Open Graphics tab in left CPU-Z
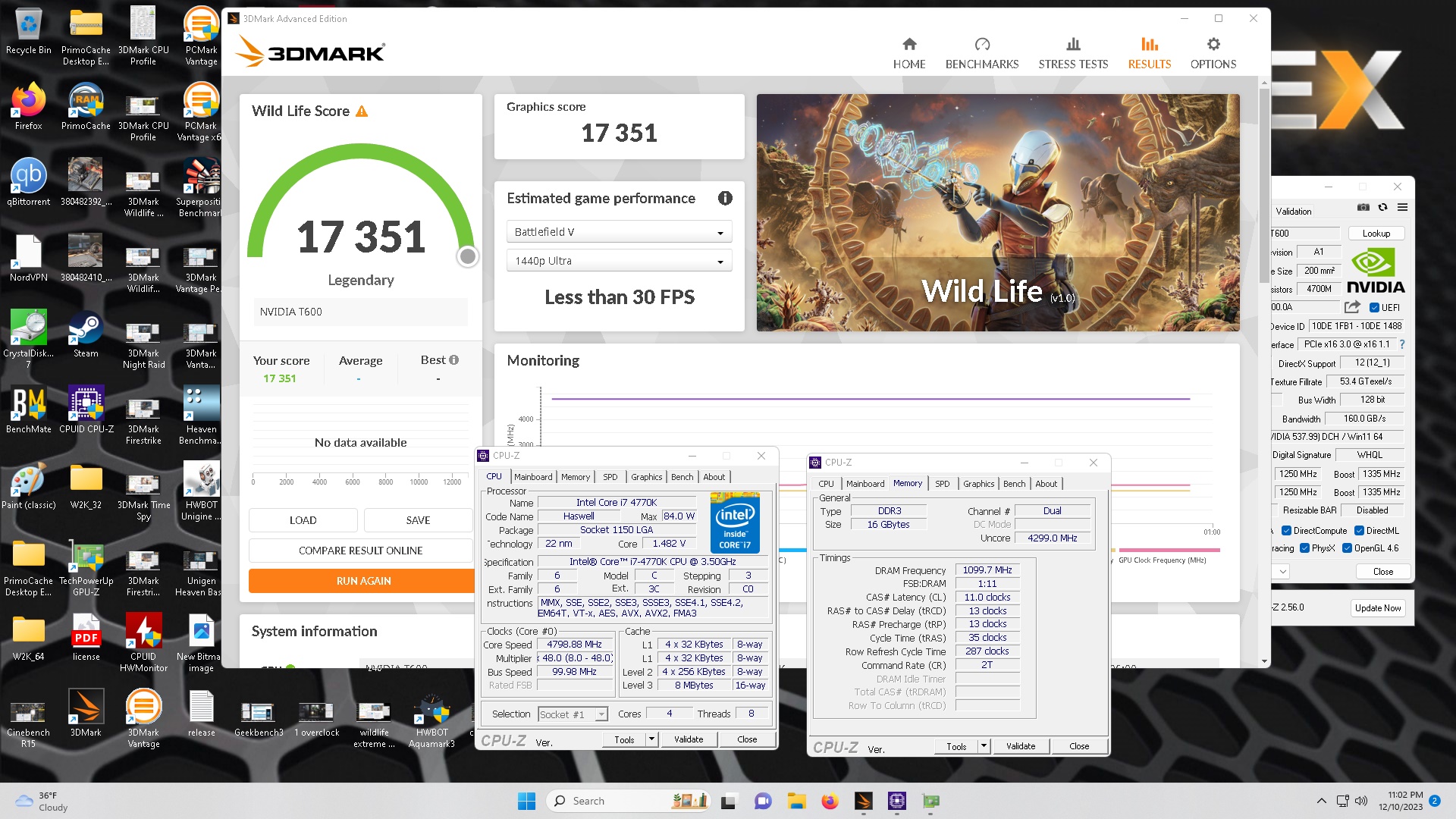This screenshot has width=1456, height=819. point(646,477)
